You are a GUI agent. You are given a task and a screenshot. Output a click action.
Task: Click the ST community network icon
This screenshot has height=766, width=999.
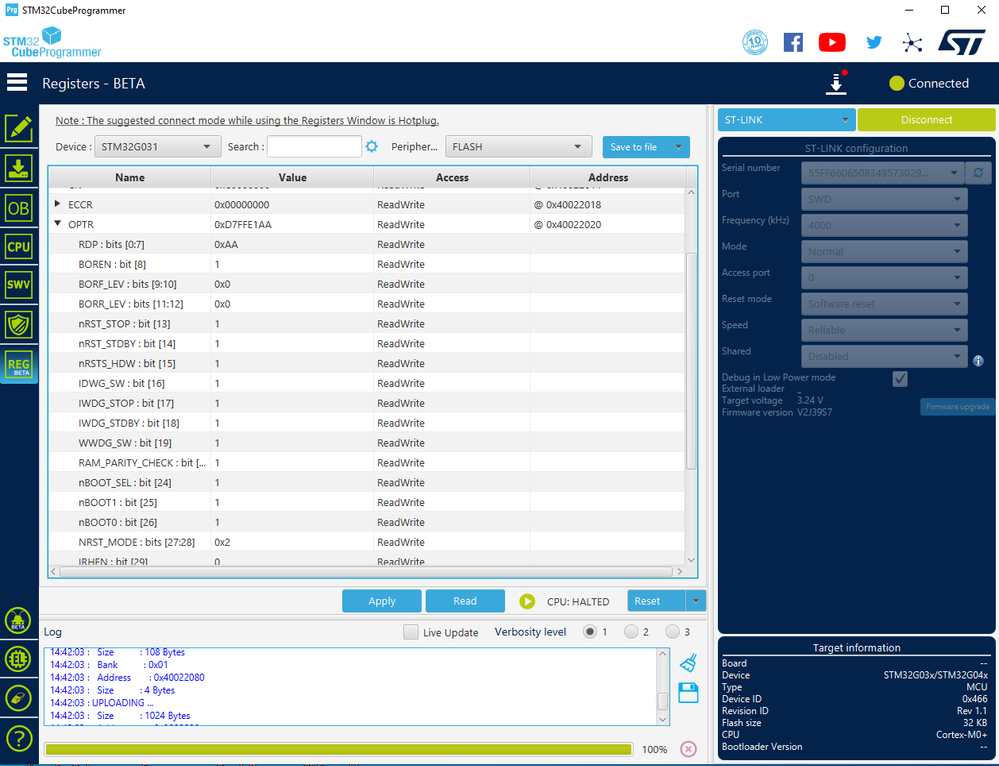tap(912, 43)
